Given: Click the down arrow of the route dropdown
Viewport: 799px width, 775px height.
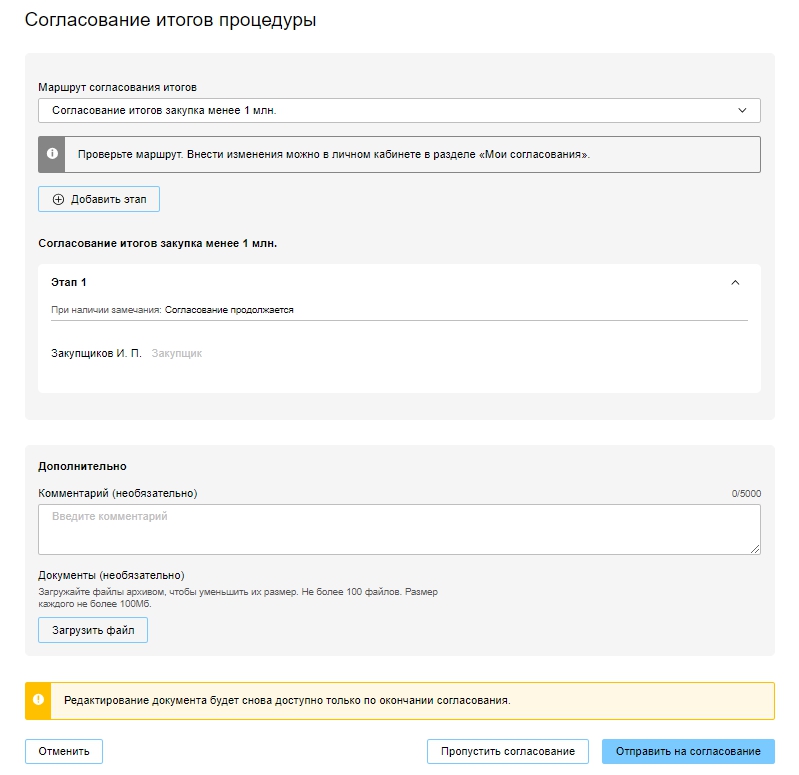Looking at the screenshot, I should click(x=742, y=110).
